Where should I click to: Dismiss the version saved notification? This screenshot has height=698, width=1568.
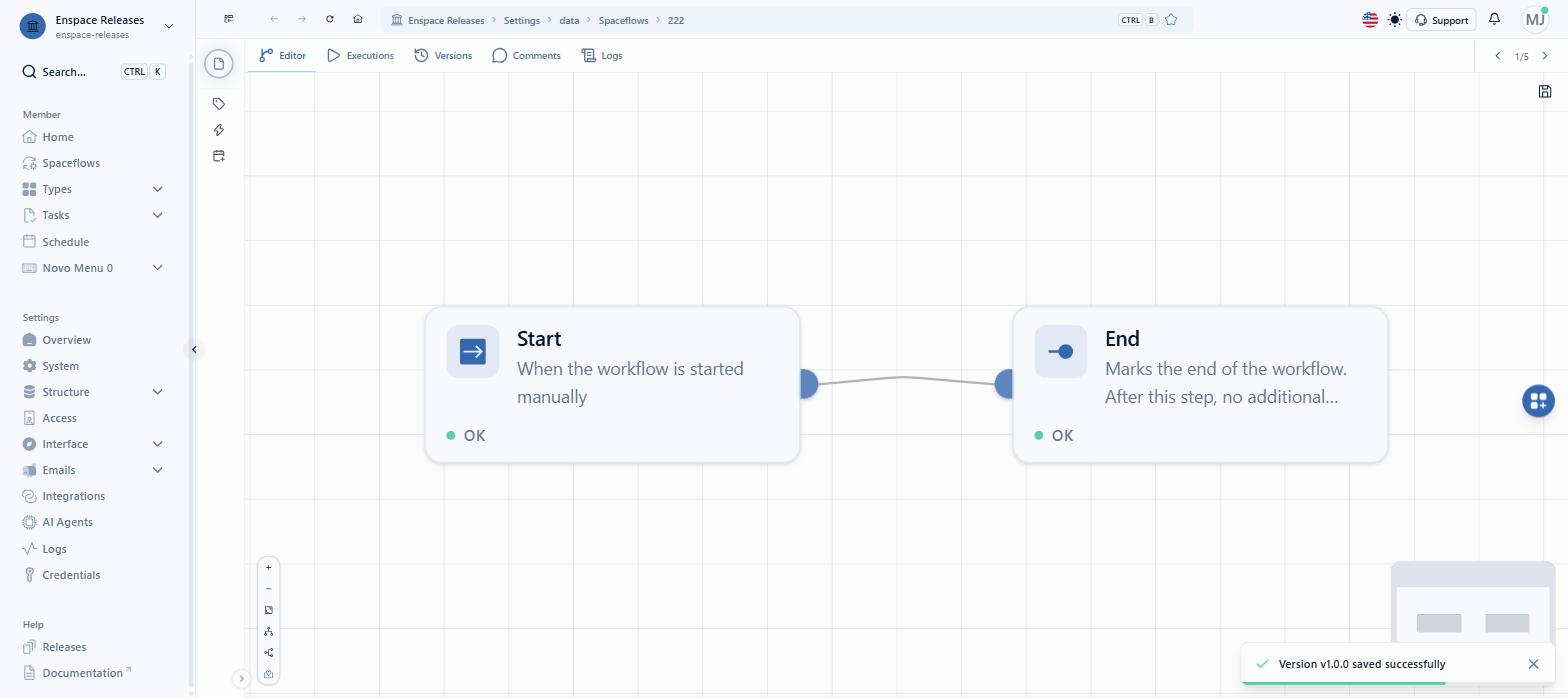point(1534,664)
